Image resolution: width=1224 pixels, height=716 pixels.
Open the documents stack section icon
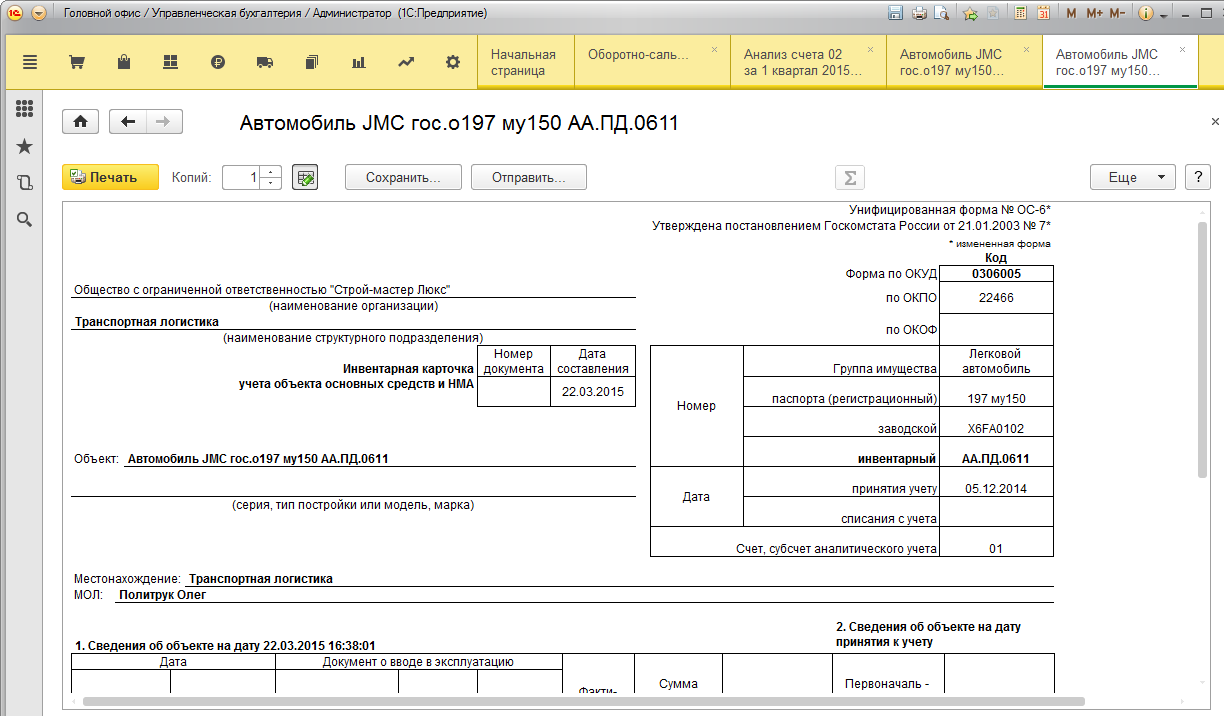point(311,62)
